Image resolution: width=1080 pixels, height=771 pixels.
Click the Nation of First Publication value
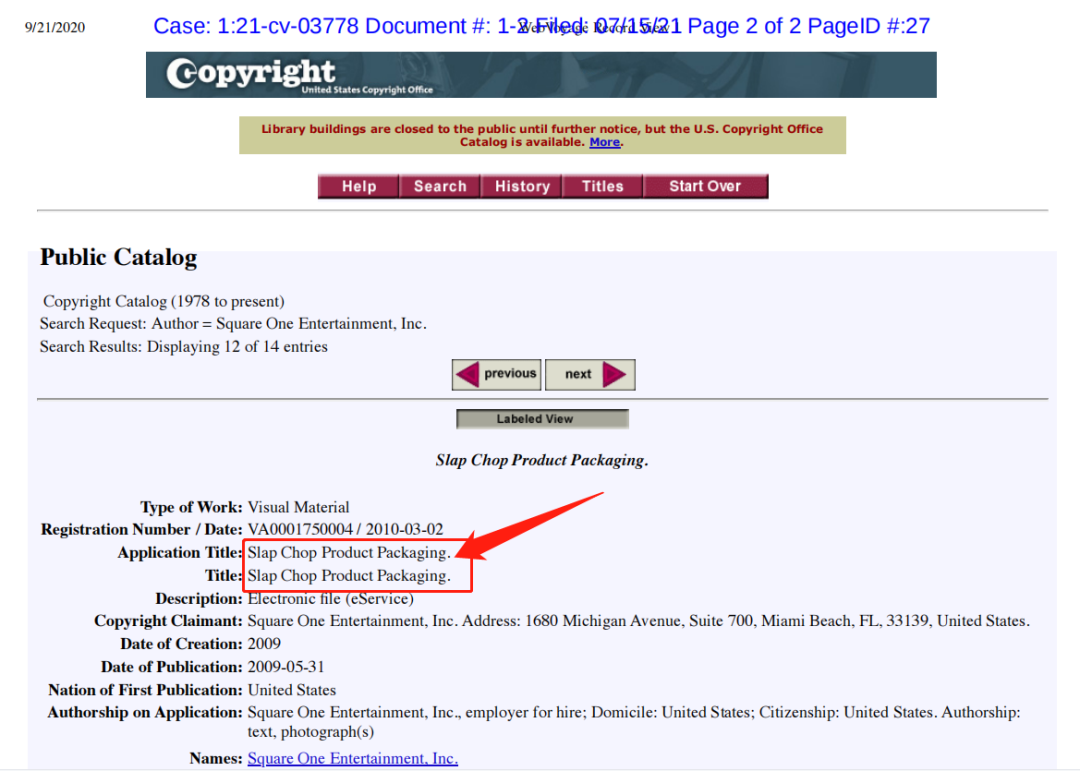[292, 690]
